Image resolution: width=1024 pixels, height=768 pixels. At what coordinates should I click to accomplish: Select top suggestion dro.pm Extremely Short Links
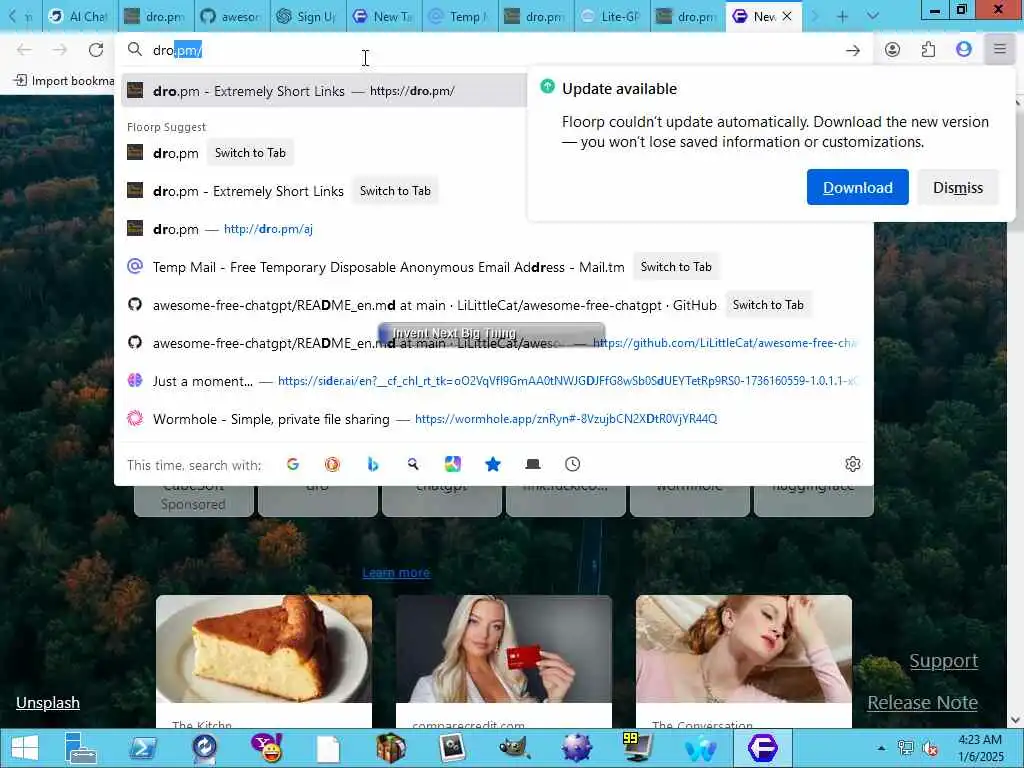click(323, 91)
